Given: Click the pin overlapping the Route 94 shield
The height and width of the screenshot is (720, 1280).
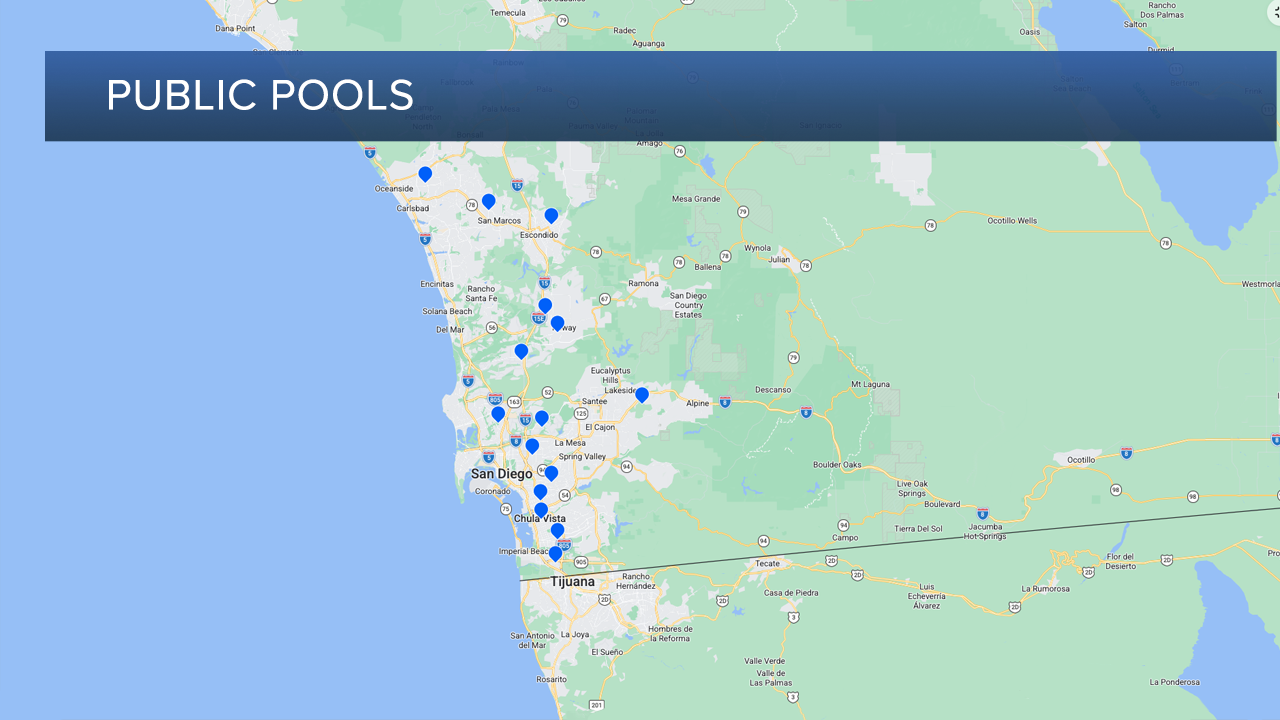Looking at the screenshot, I should click(x=551, y=473).
